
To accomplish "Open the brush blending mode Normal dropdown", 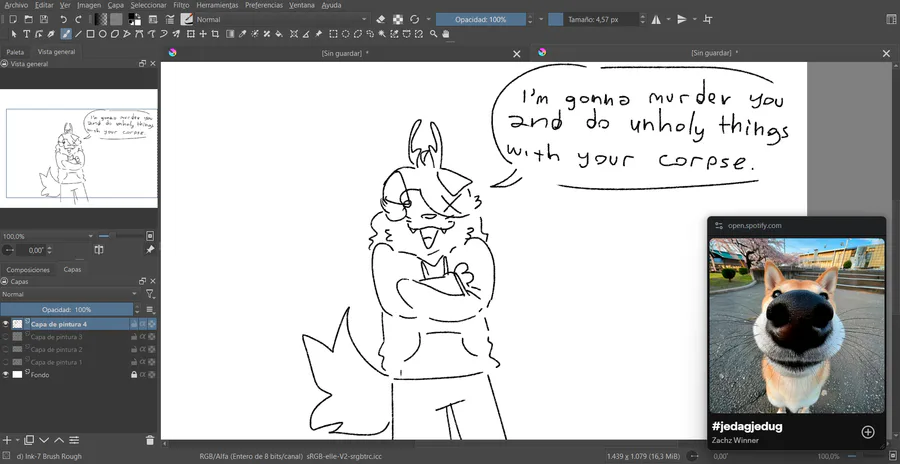I will [x=281, y=20].
